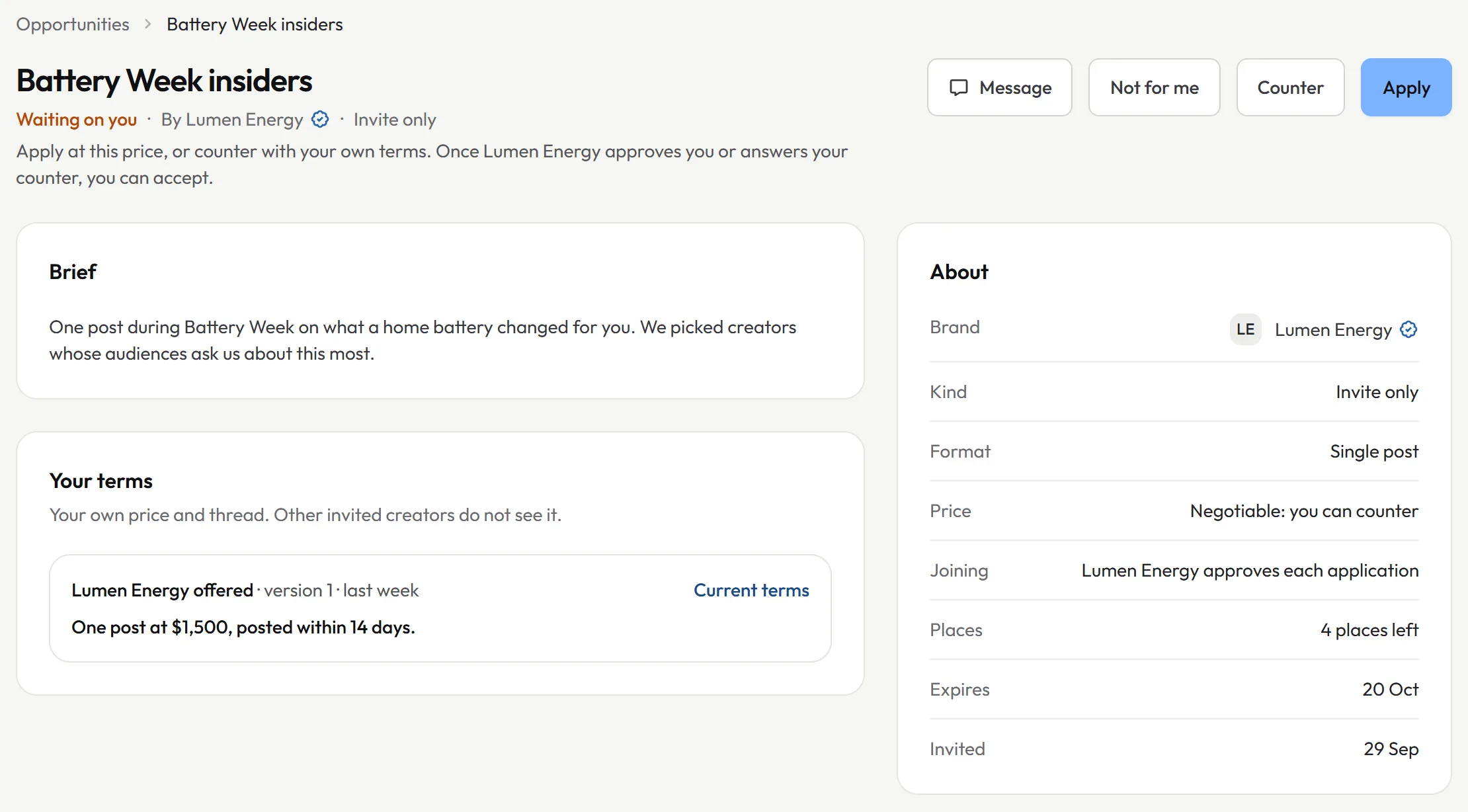Click the Expires date '20 Oct'
The width and height of the screenshot is (1468, 812).
[1390, 690]
